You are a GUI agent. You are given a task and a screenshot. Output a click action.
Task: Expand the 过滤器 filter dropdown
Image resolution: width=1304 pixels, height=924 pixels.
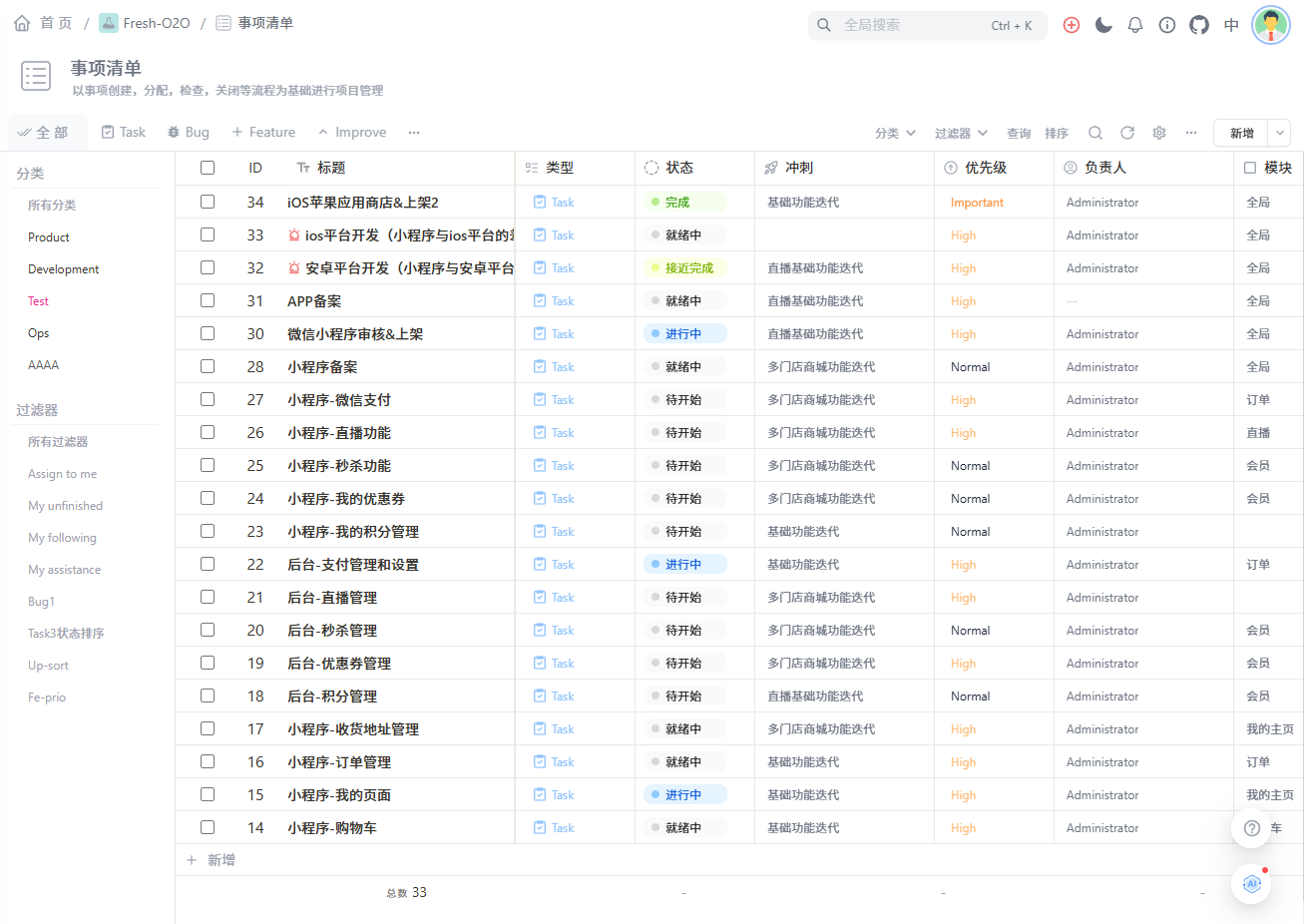tap(959, 132)
